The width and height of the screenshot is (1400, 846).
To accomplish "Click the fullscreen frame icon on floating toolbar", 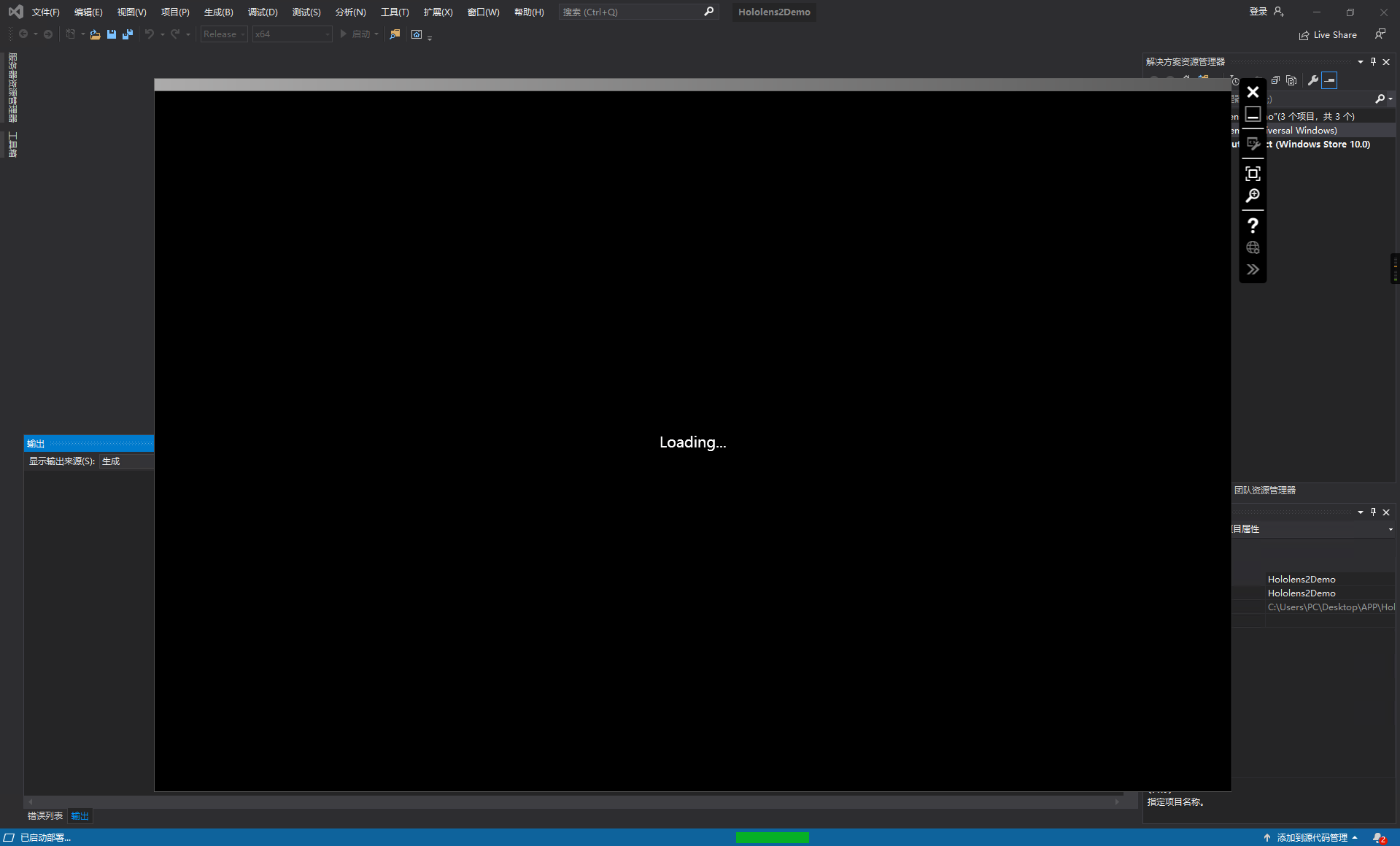I will tap(1253, 174).
